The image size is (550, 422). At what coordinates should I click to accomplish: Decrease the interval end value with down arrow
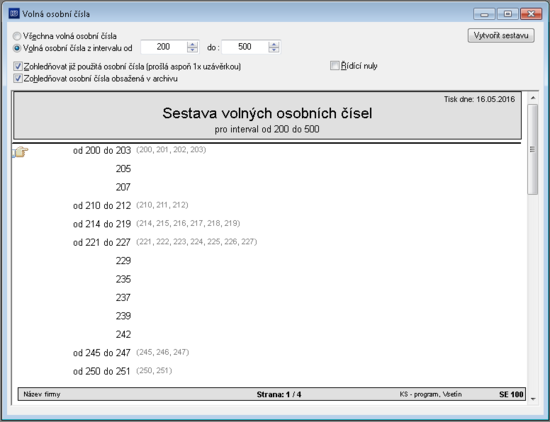point(274,50)
